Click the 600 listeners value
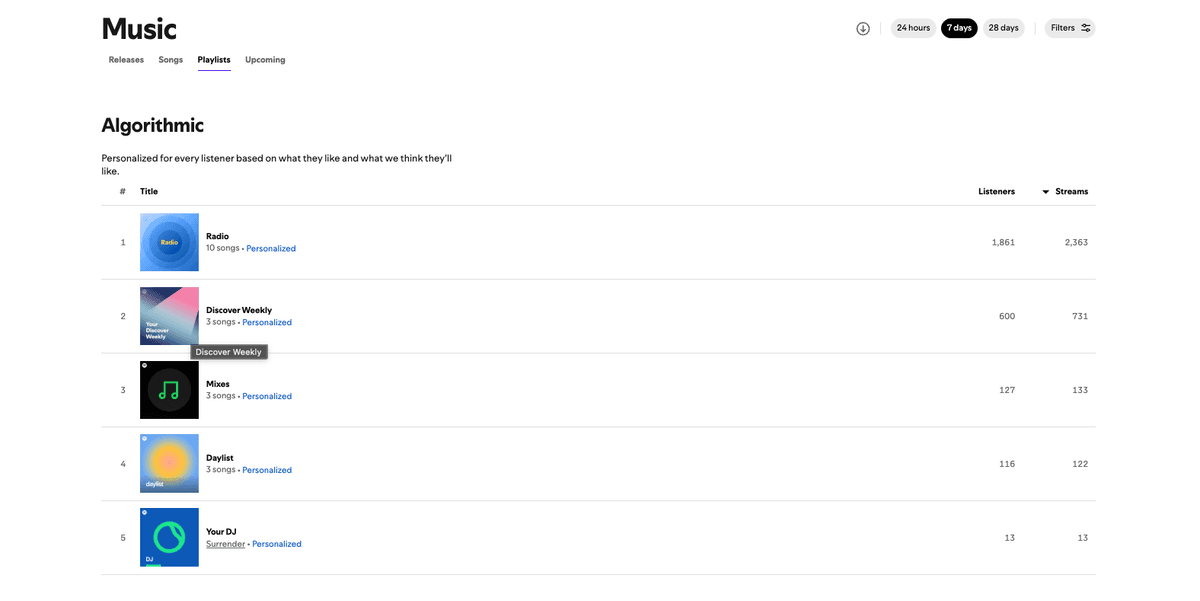The width and height of the screenshot is (1200, 601). (1007, 316)
